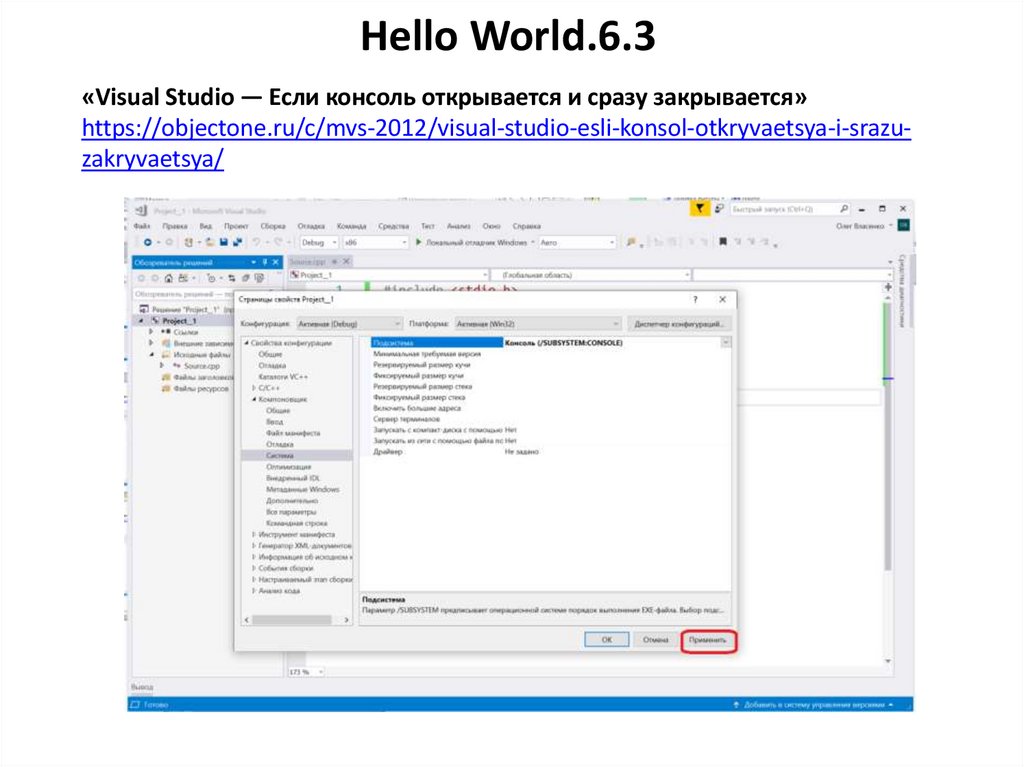
Task: Open the x86 platform dropdown in toolbar
Action: coord(376,242)
